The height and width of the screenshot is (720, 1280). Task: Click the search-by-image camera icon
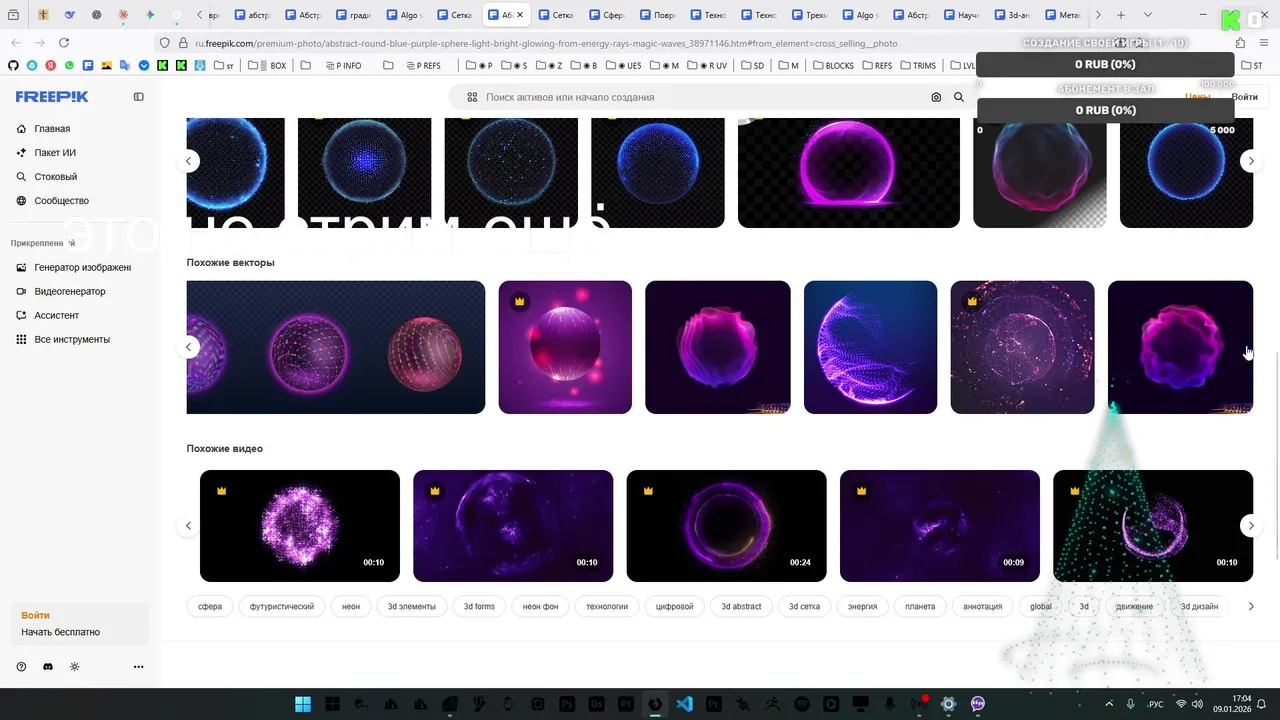pos(936,97)
